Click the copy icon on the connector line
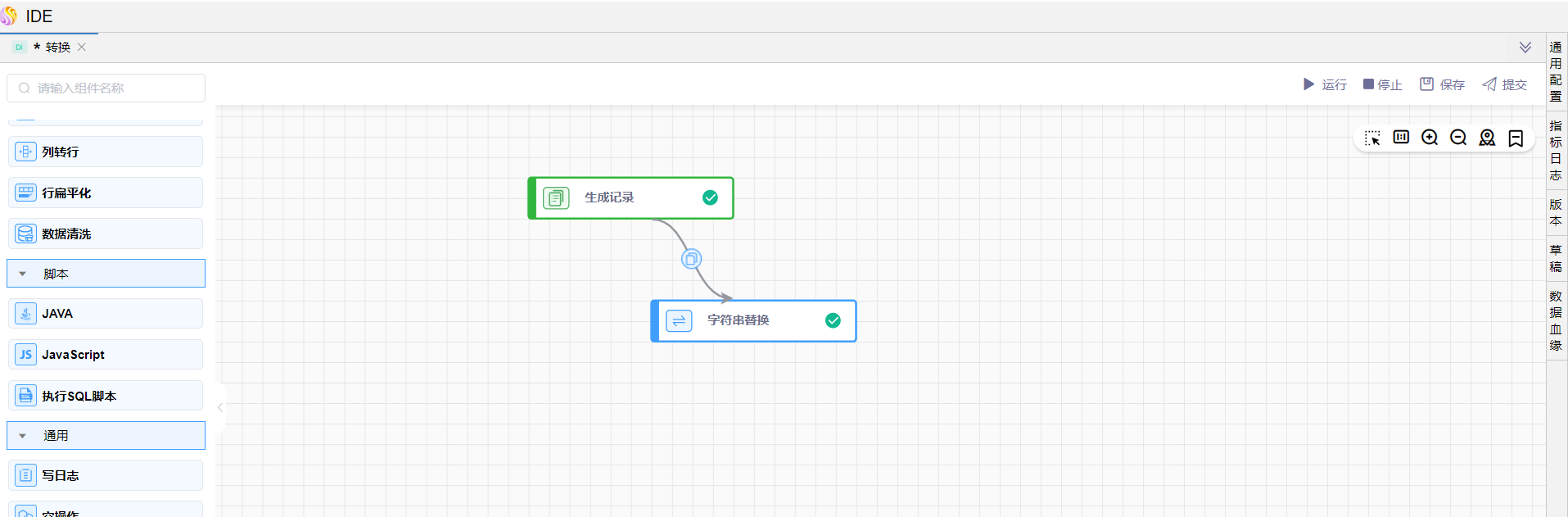 691,260
